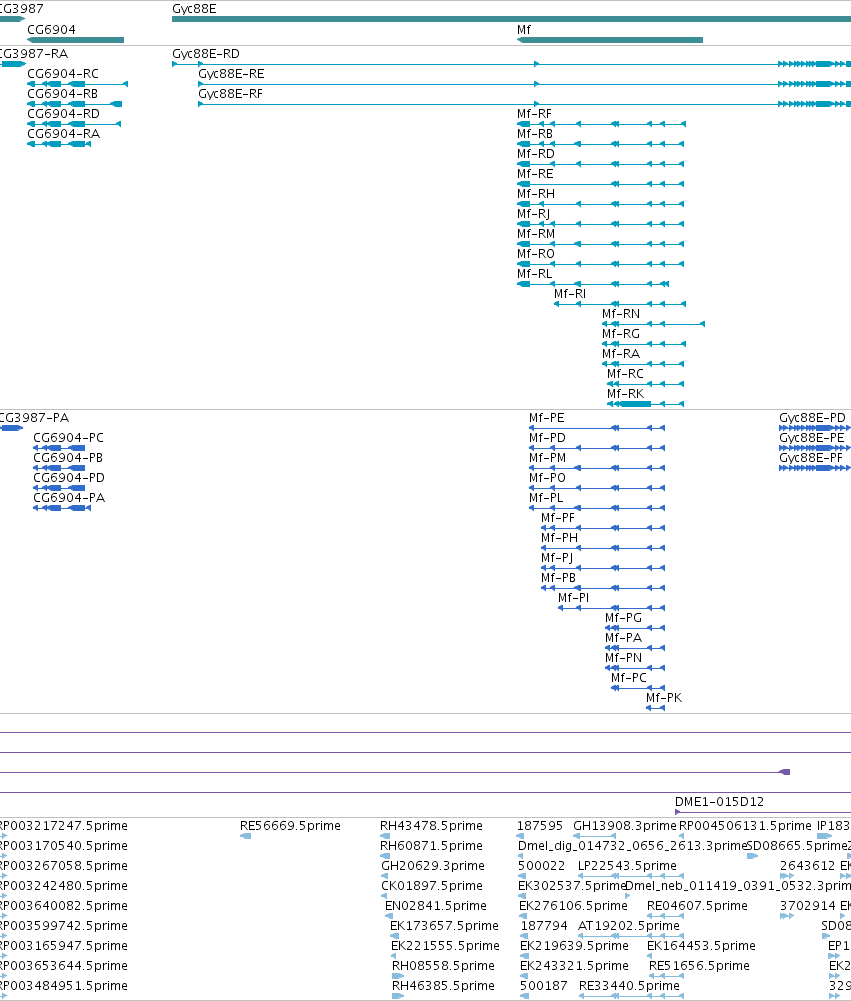Click the DME1-015D12 clone label
Image resolution: width=851 pixels, height=1001 pixels.
coord(719,802)
